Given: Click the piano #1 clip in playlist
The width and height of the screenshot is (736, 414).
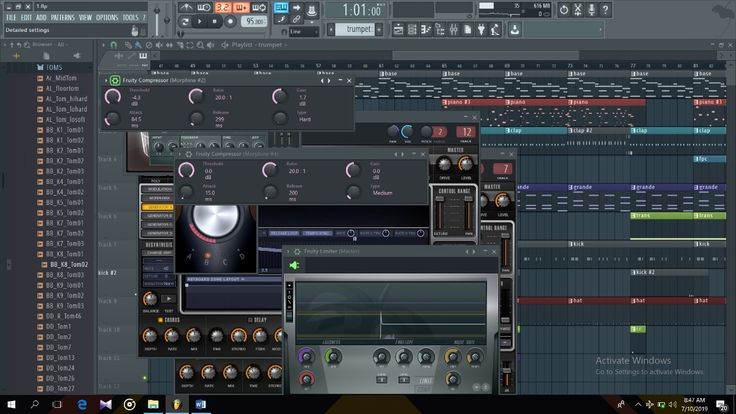Looking at the screenshot, I should pos(474,102).
